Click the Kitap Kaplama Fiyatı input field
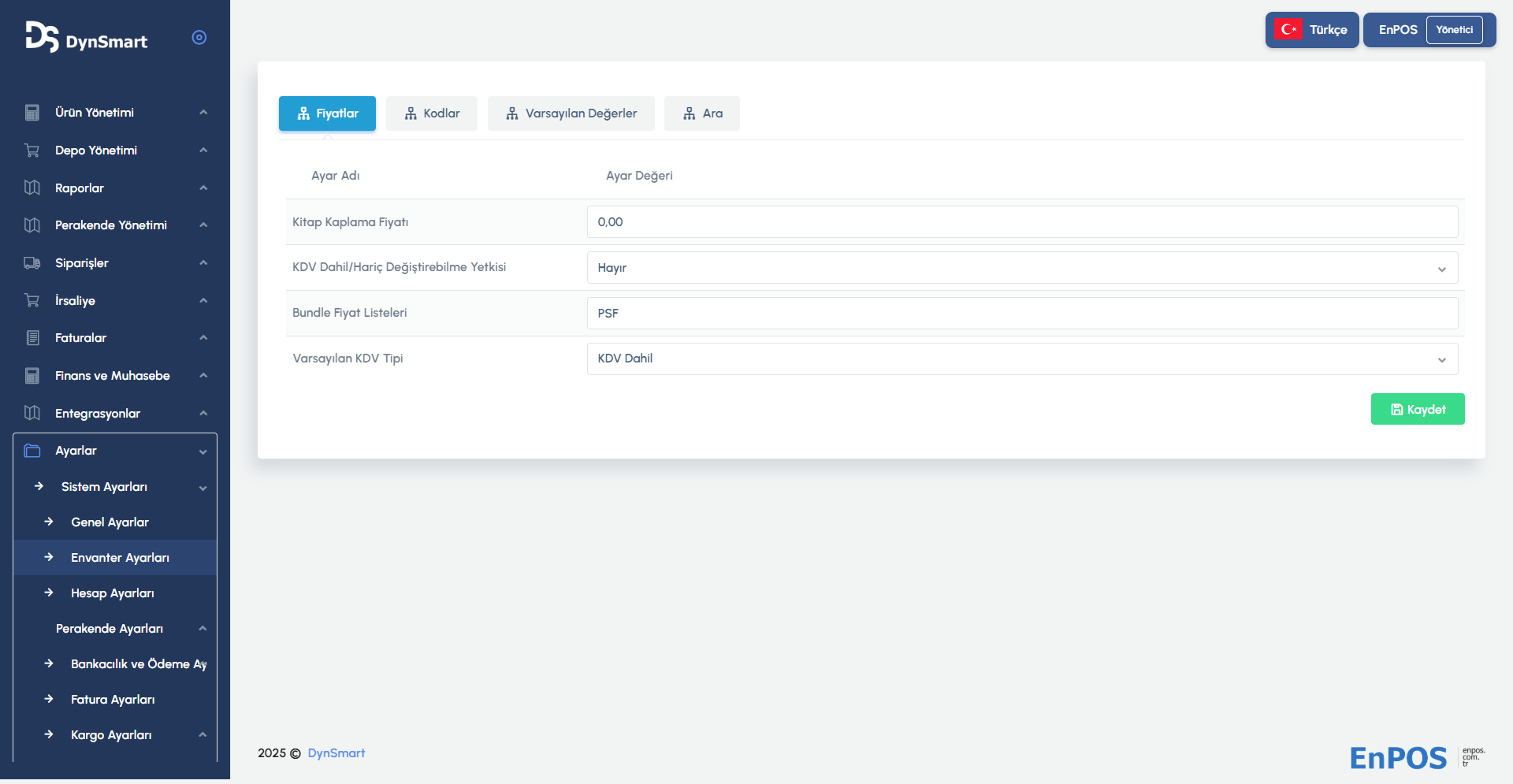Screen dimensions: 1513x784 pos(1022,222)
